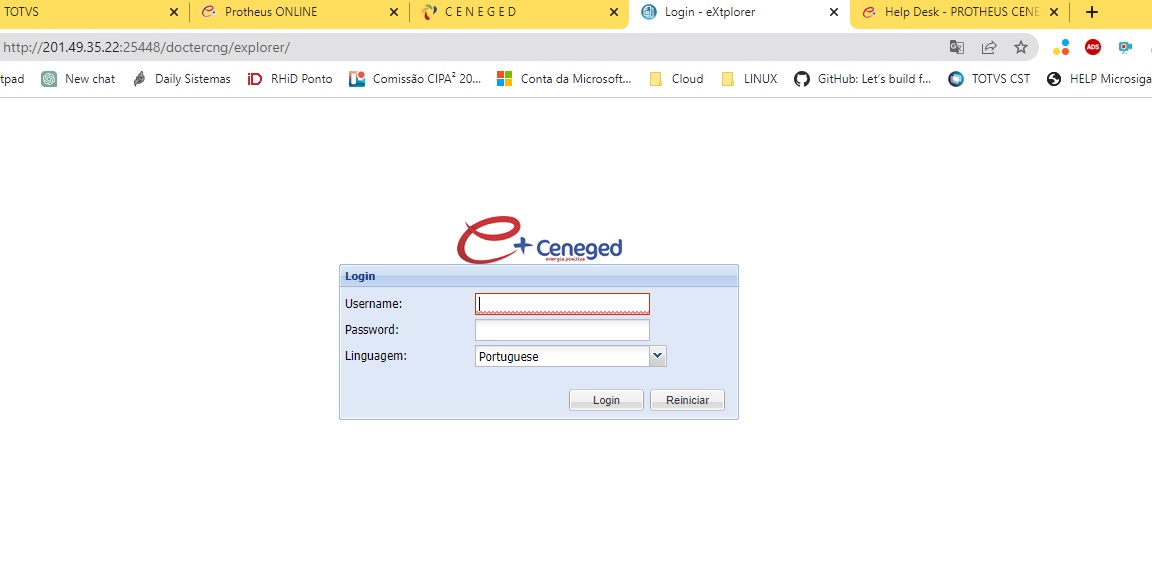Click into the Password field
This screenshot has width=1152, height=563.
click(562, 330)
